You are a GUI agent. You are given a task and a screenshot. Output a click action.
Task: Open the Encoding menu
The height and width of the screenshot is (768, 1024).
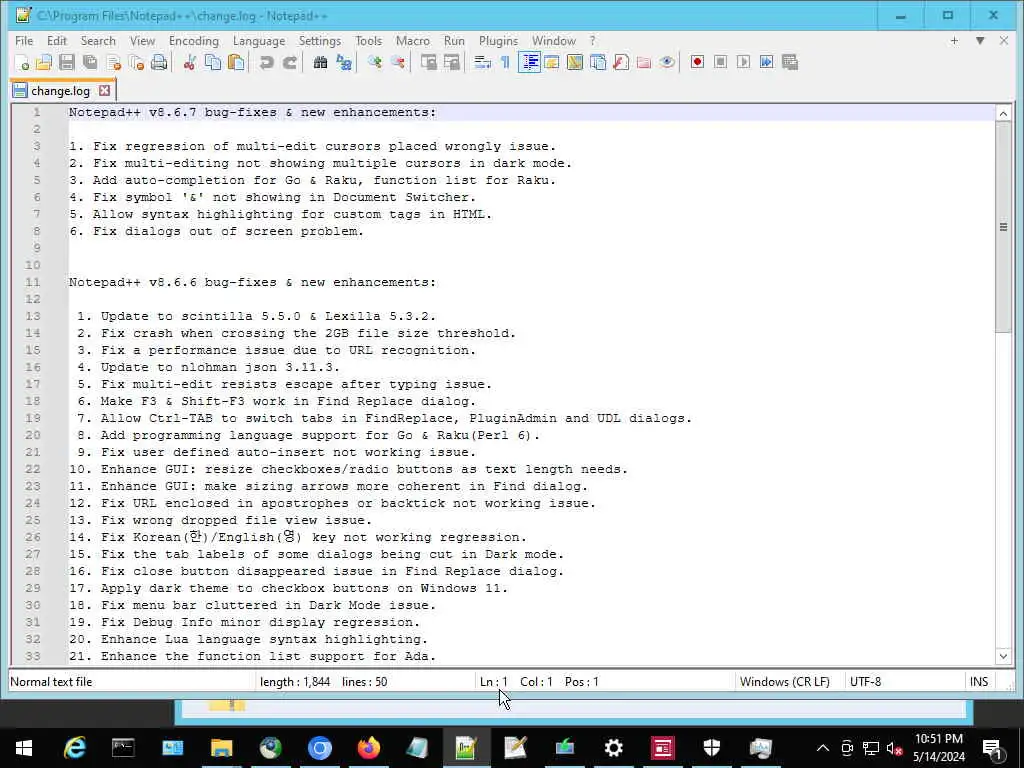pos(194,40)
